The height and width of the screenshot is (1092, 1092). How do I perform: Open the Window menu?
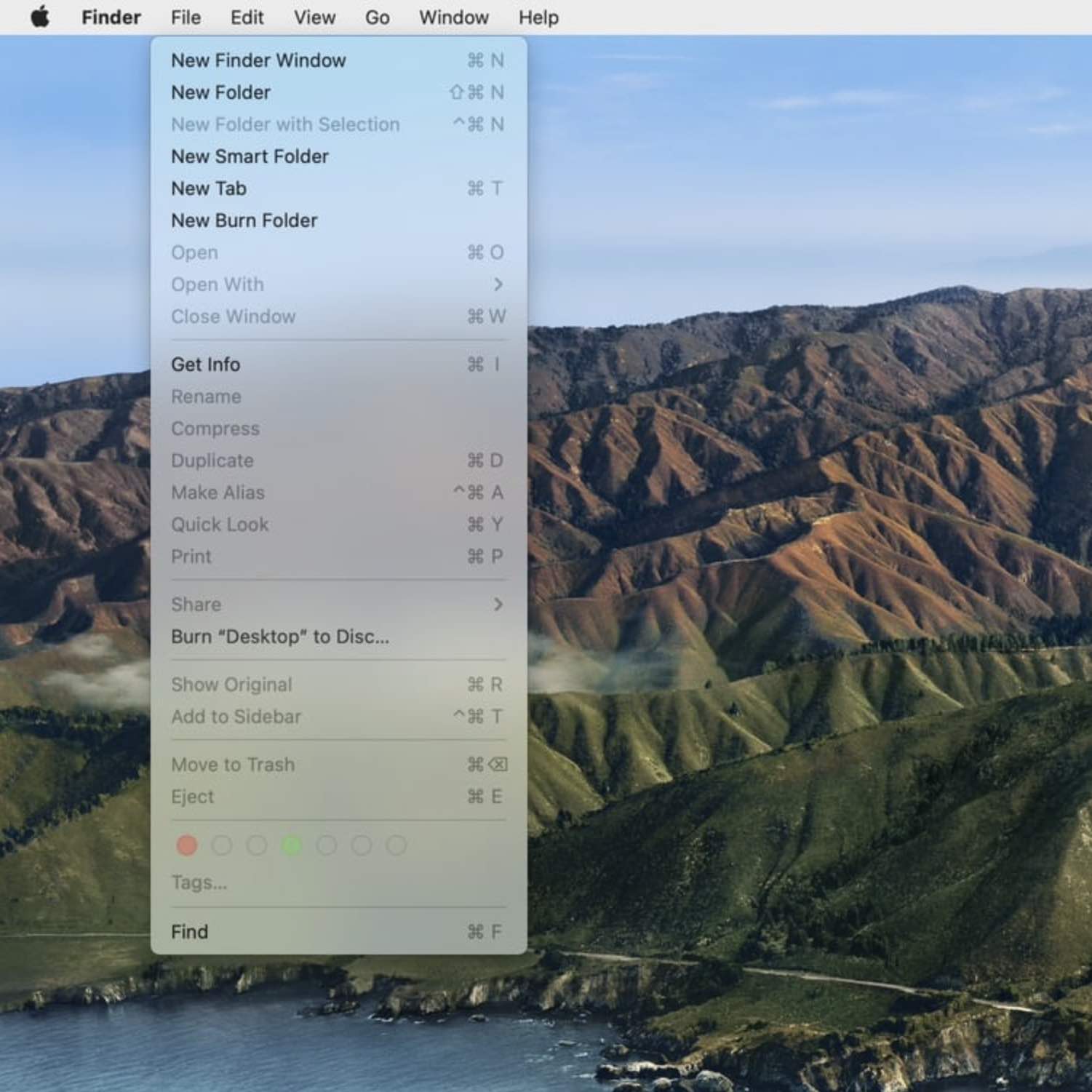tap(453, 17)
